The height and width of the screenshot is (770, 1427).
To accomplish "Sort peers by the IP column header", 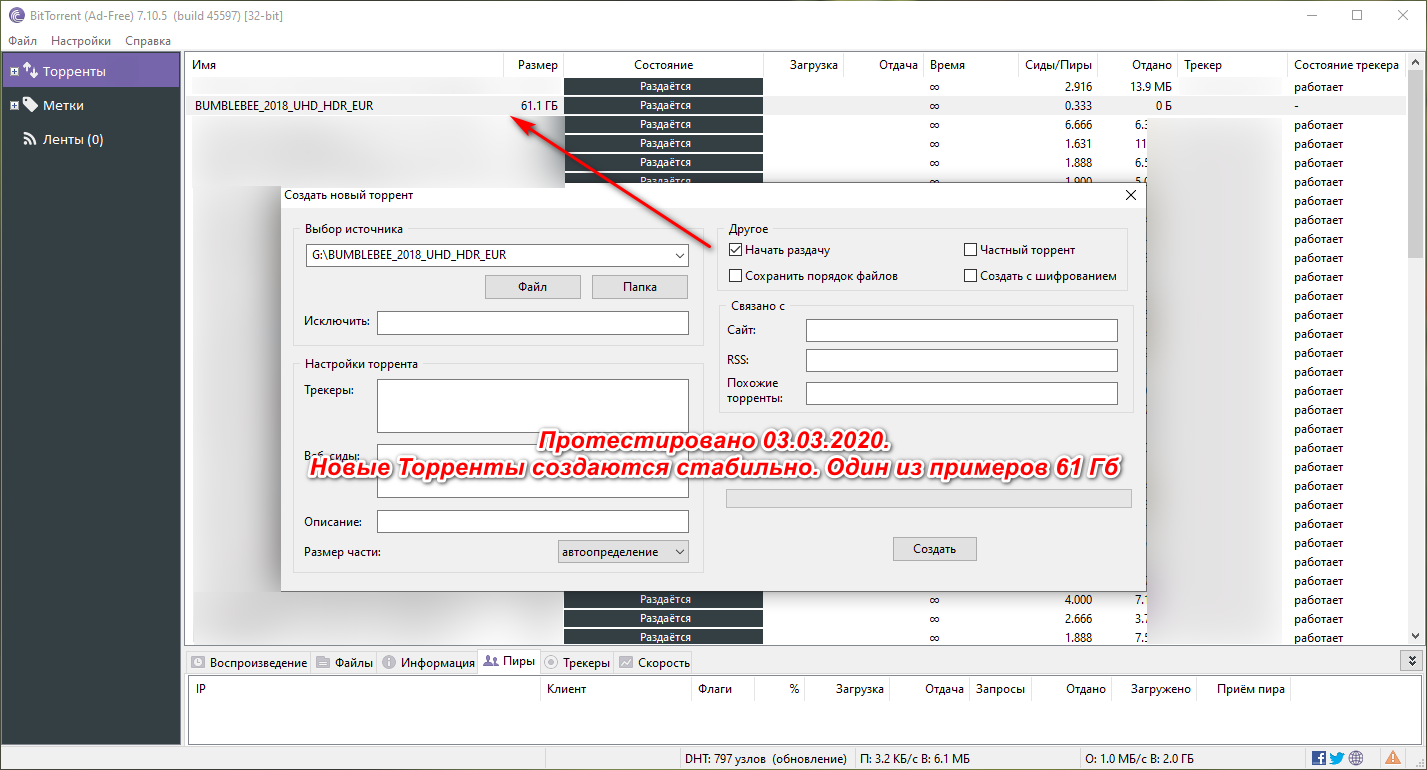I will click(x=364, y=689).
